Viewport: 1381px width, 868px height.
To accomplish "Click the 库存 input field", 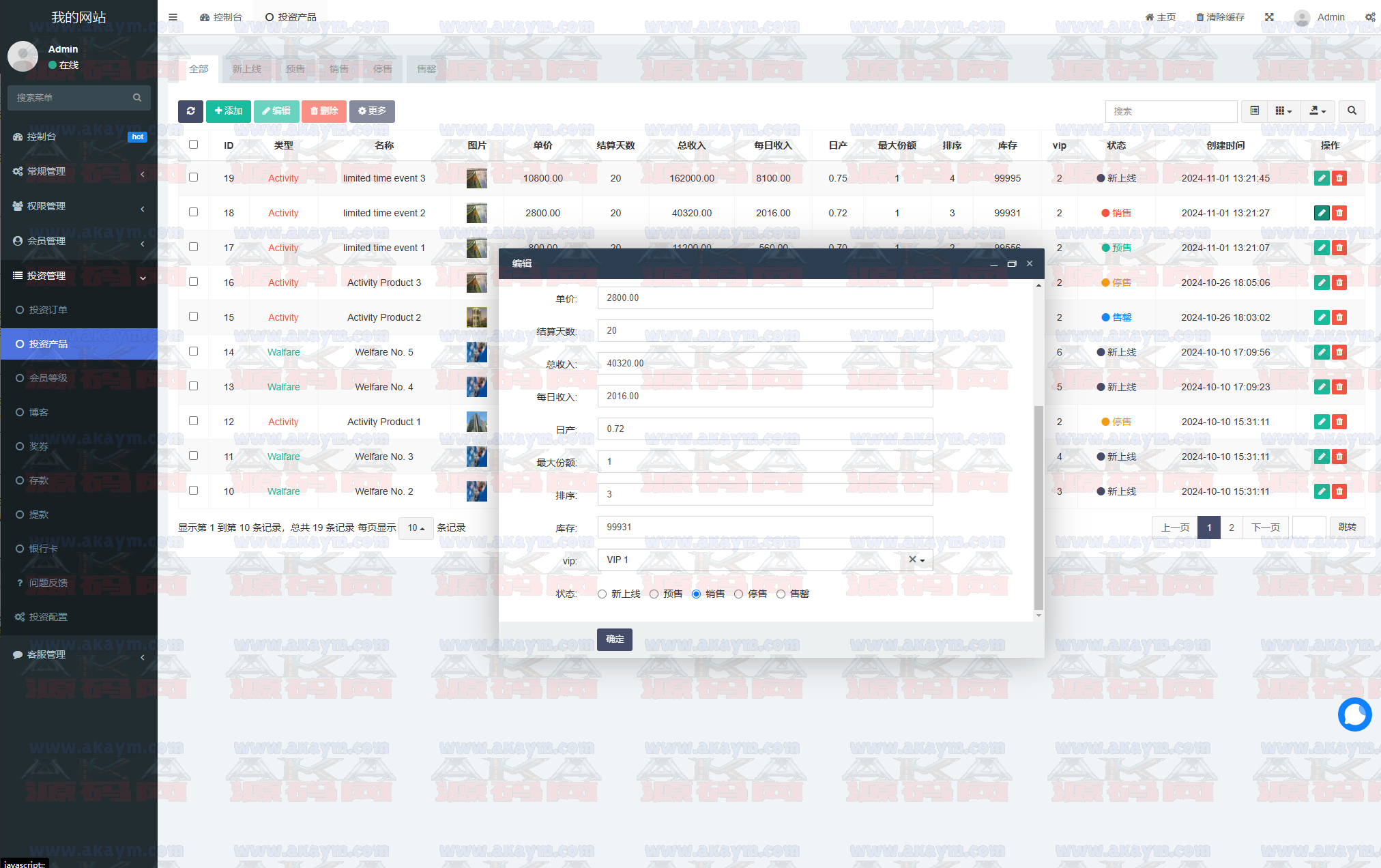I will (x=764, y=527).
